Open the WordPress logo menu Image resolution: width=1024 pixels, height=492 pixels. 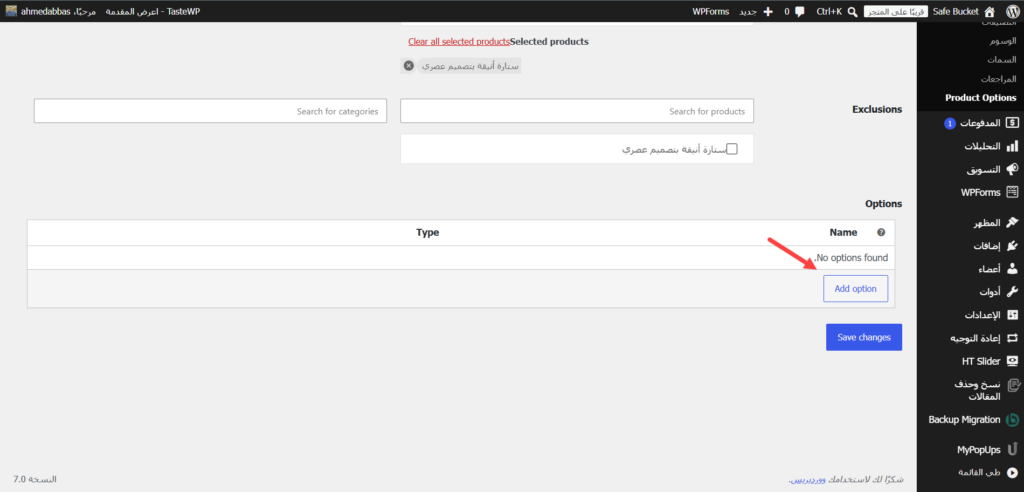1012,11
